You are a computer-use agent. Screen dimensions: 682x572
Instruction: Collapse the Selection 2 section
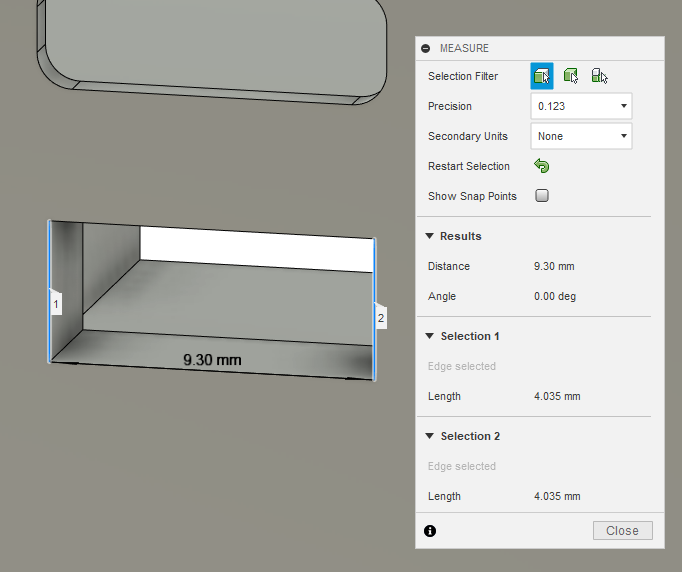tap(429, 436)
